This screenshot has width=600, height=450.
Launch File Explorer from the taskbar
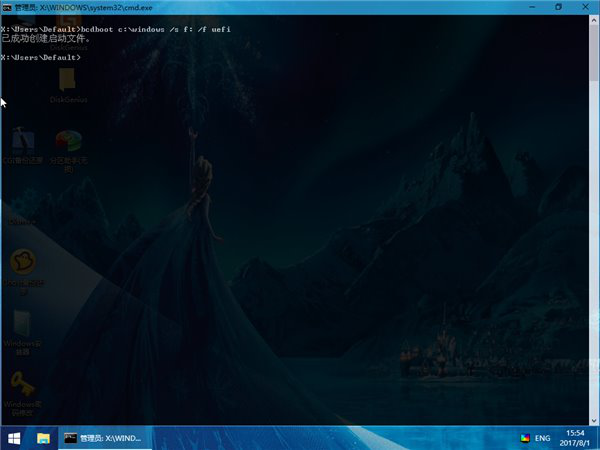click(x=44, y=438)
